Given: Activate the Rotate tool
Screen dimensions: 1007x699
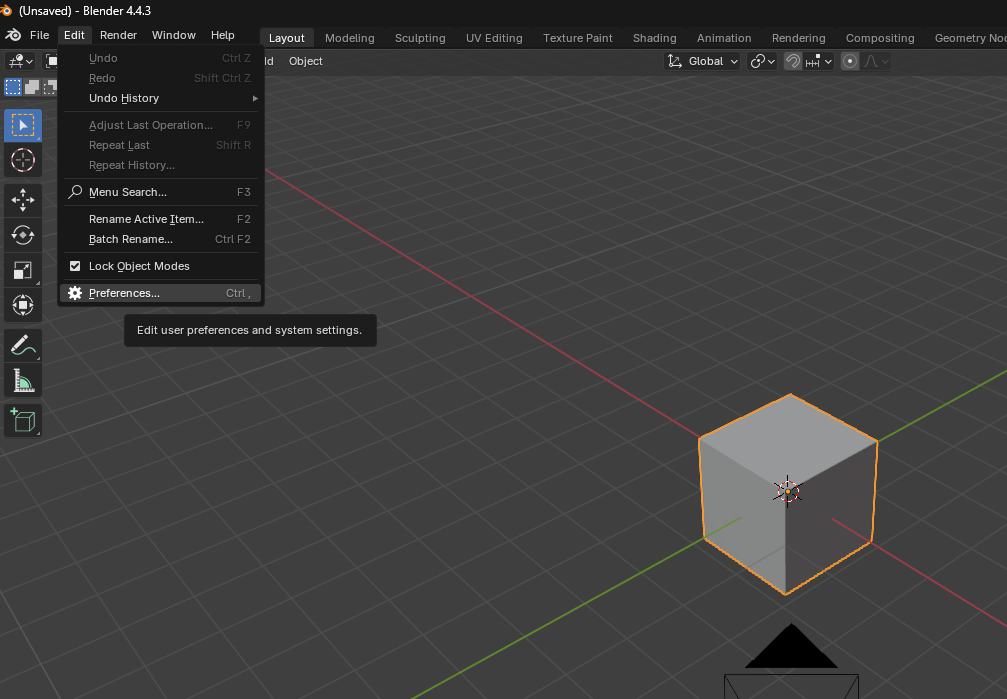Looking at the screenshot, I should [22, 235].
